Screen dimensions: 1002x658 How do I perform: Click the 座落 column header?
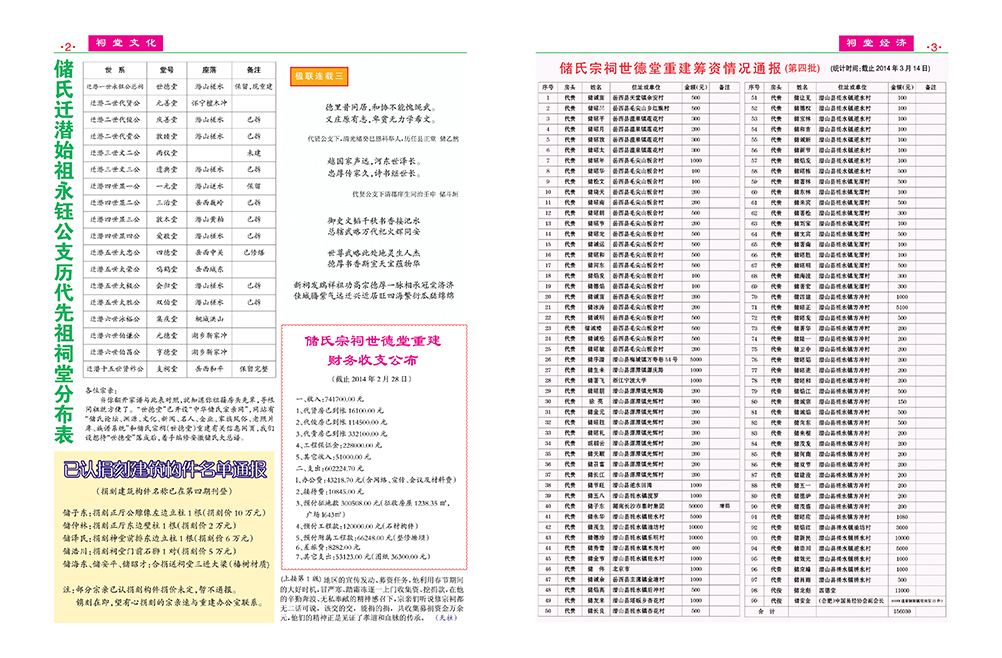(x=209, y=70)
